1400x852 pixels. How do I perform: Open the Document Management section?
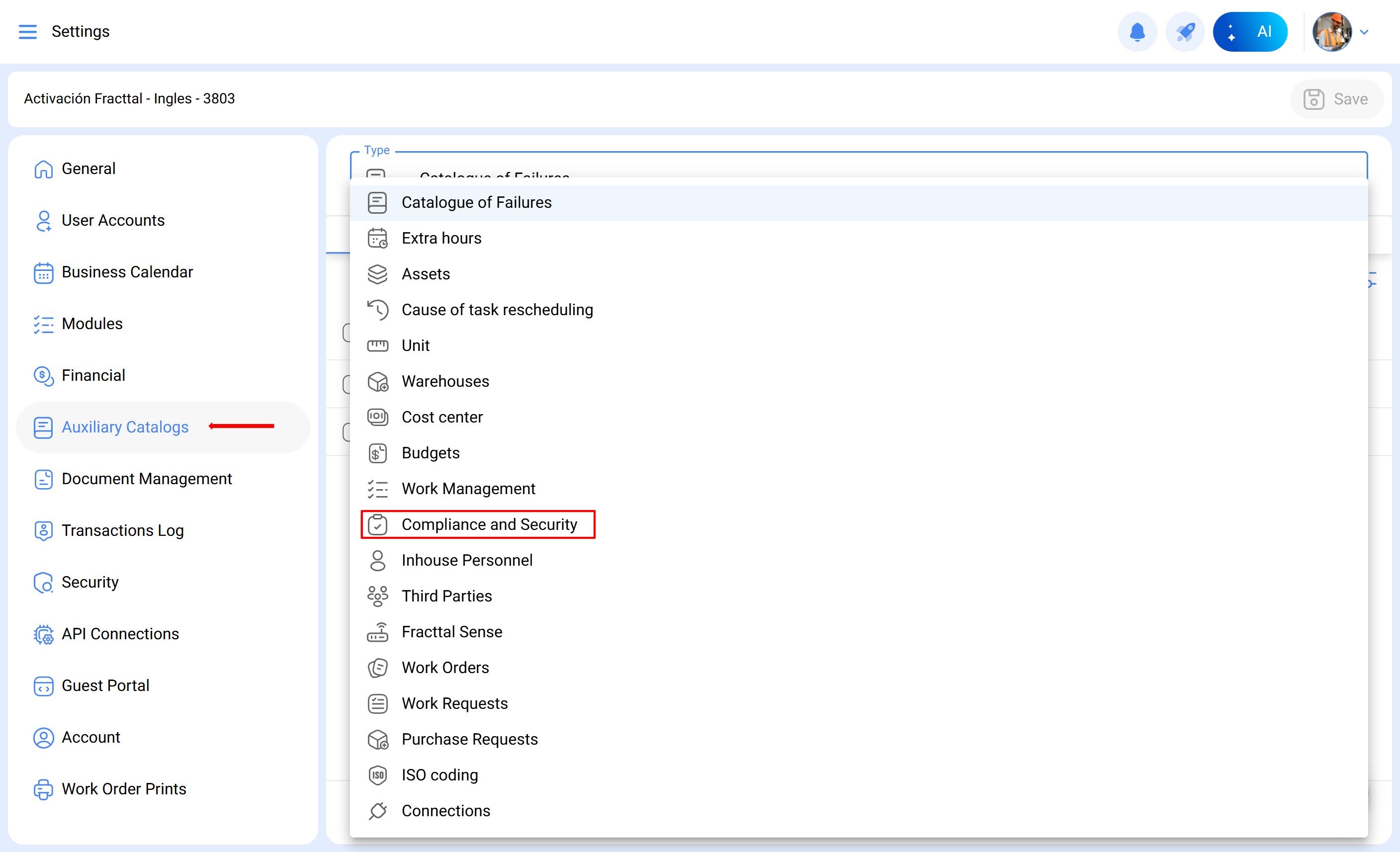[x=147, y=479]
